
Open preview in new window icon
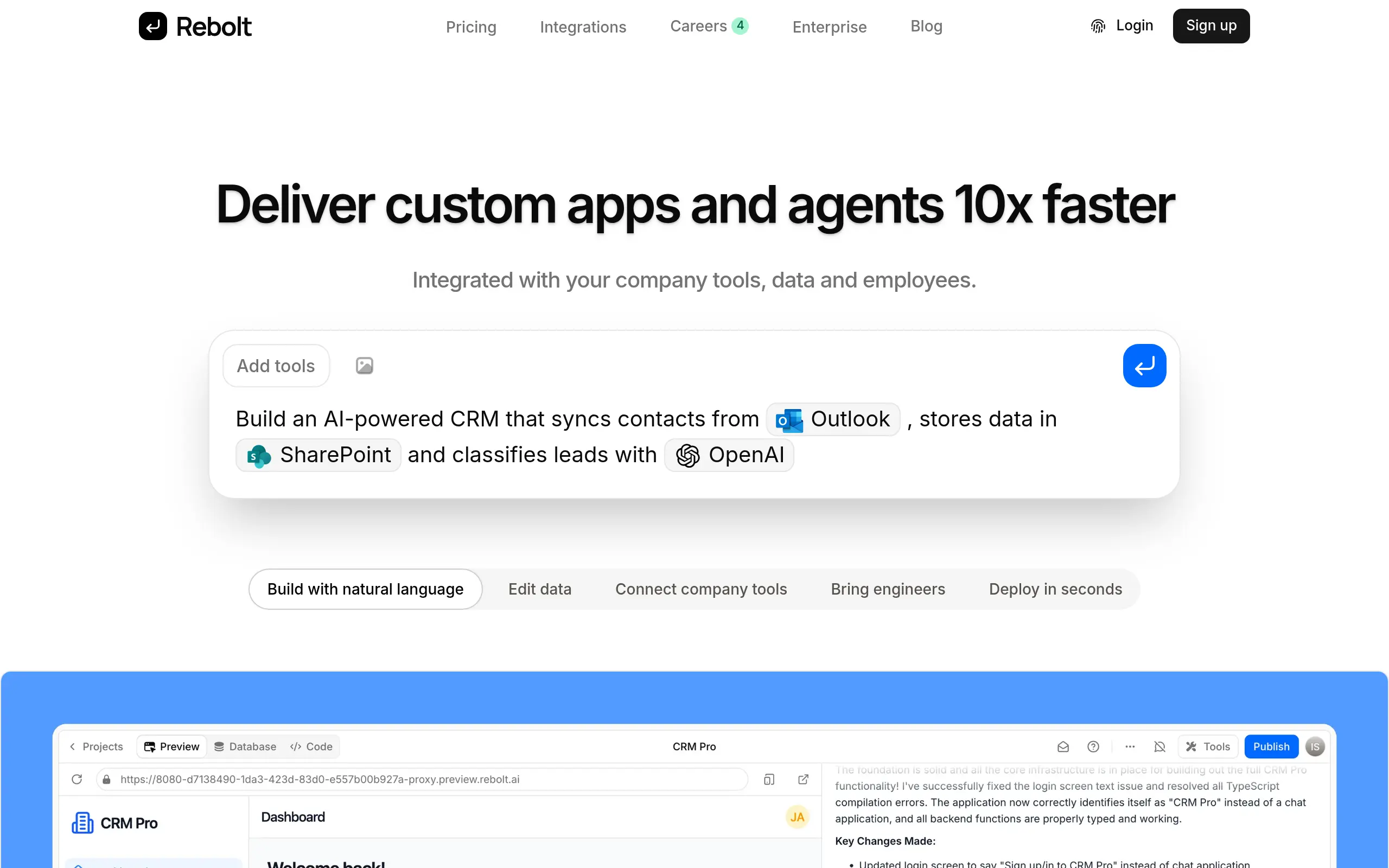click(x=803, y=779)
